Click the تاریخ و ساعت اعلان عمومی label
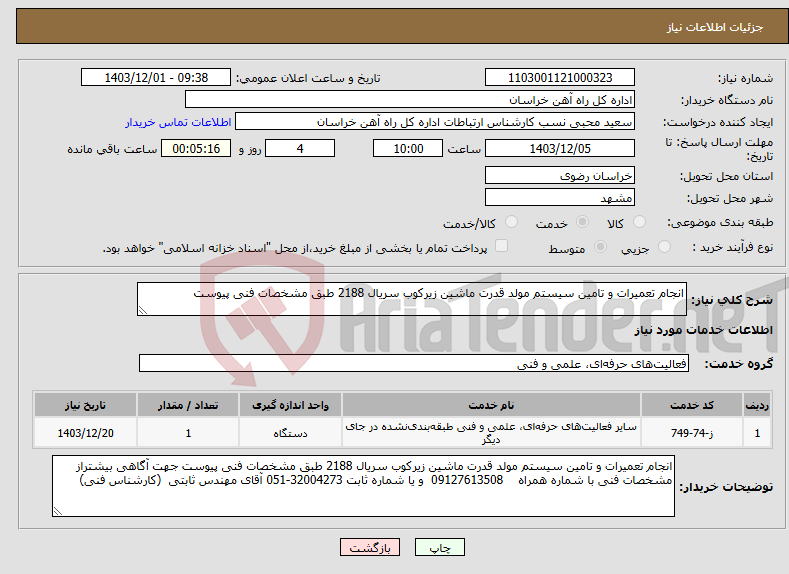The width and height of the screenshot is (789, 574). coord(308,78)
